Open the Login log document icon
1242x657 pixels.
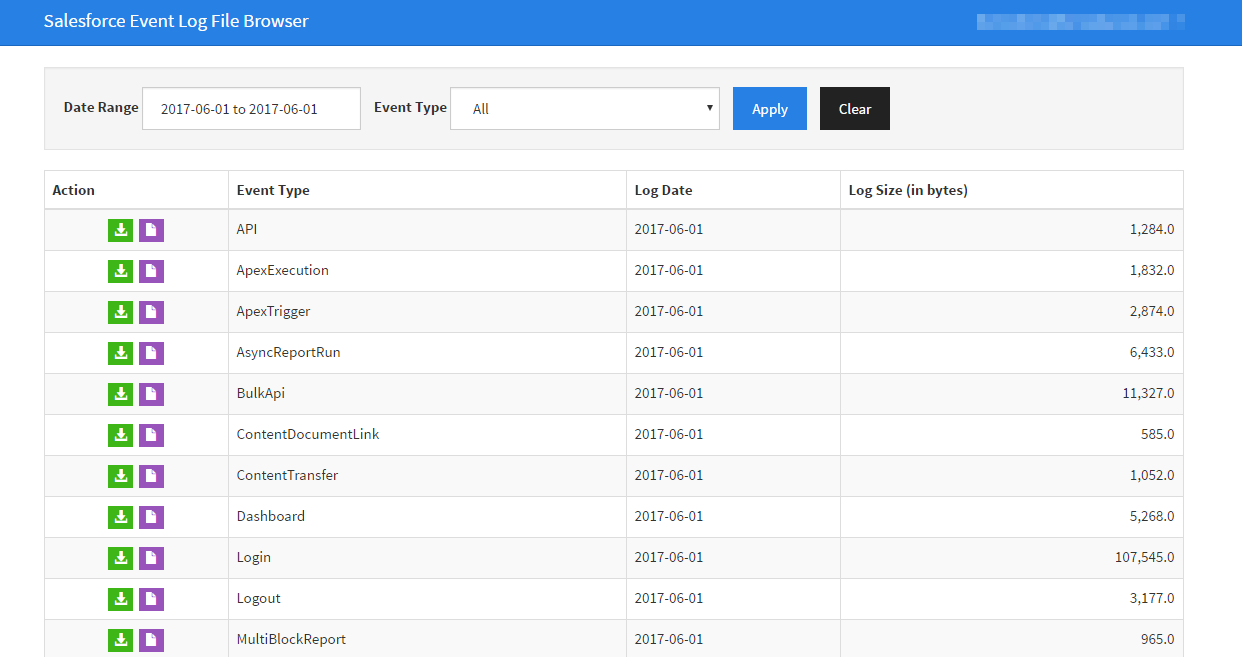(151, 558)
